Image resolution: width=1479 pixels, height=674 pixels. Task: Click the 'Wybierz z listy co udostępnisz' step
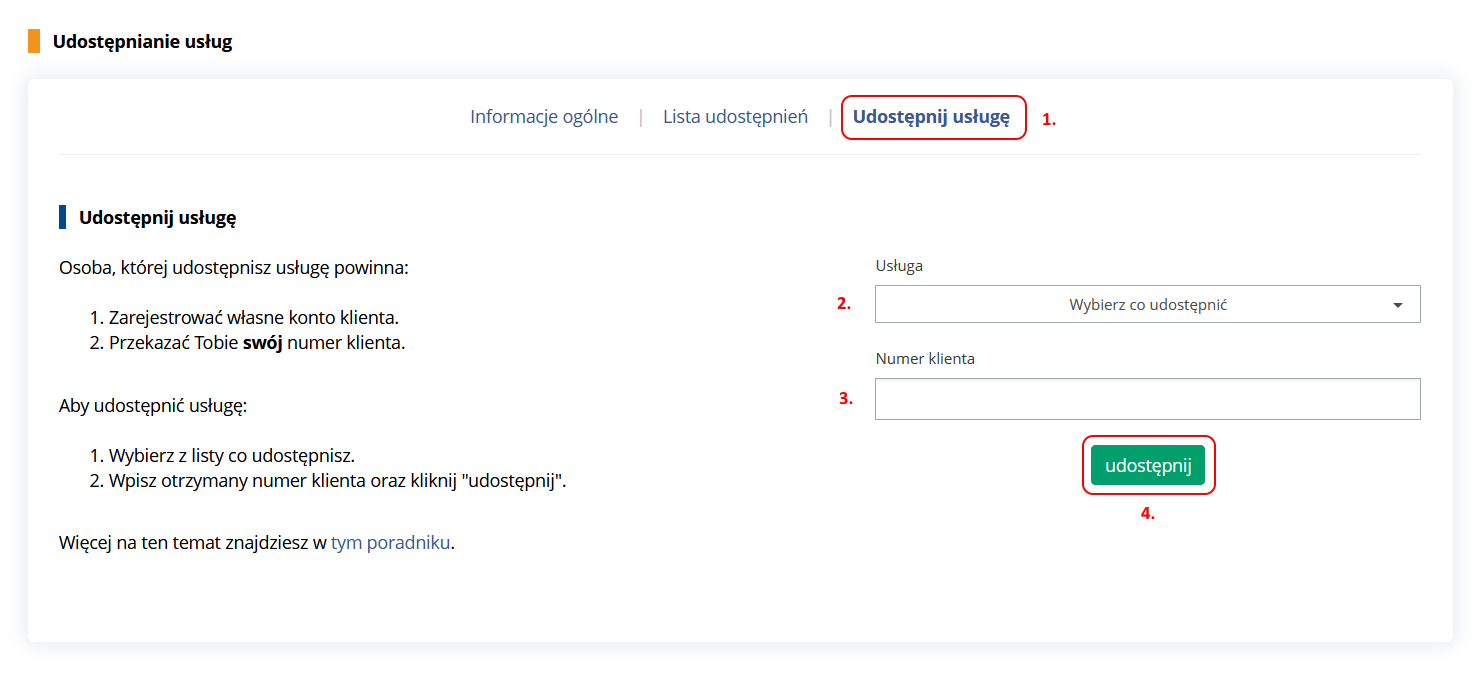pyautogui.click(x=230, y=456)
